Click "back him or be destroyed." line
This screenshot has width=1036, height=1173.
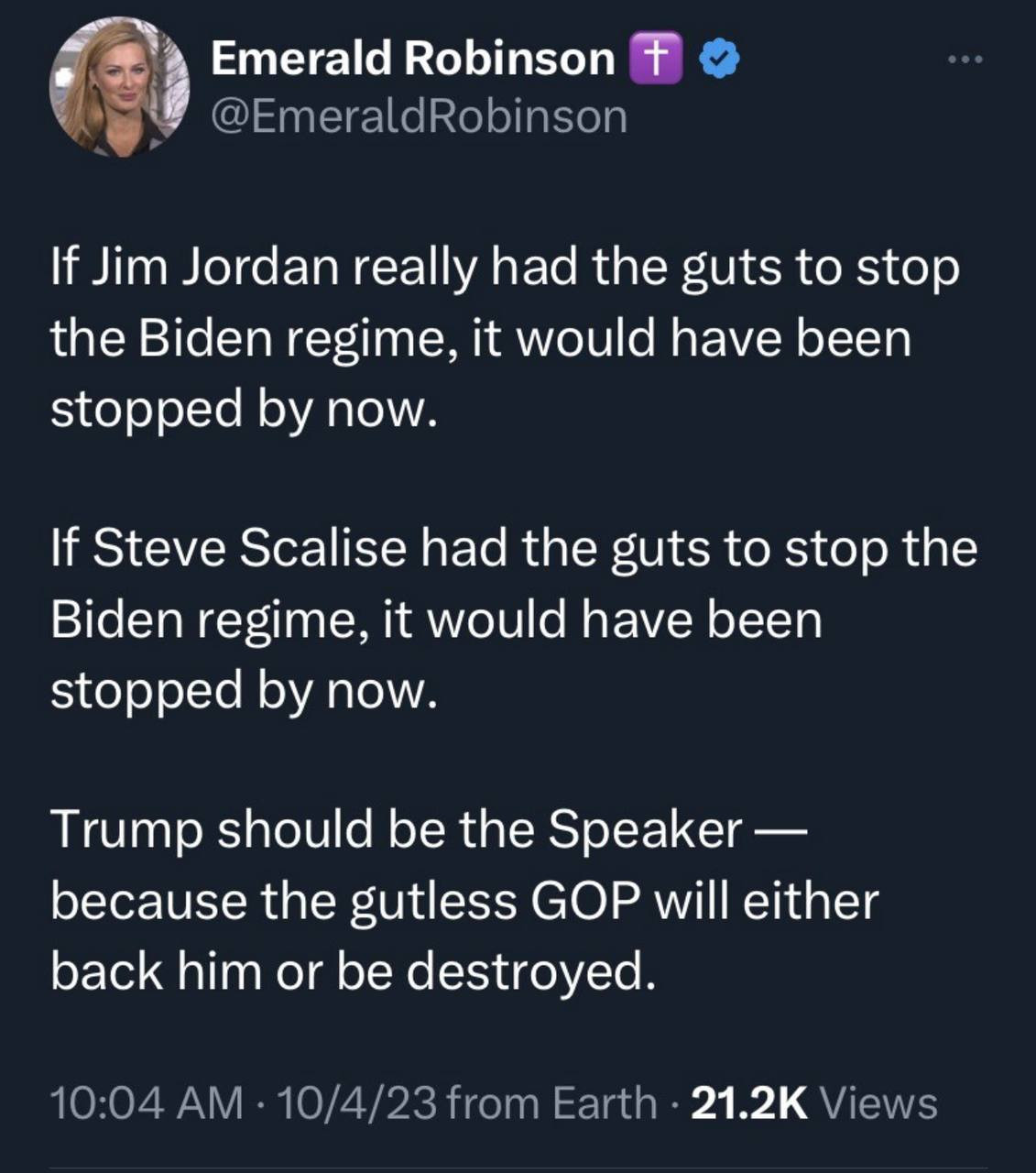click(x=353, y=971)
